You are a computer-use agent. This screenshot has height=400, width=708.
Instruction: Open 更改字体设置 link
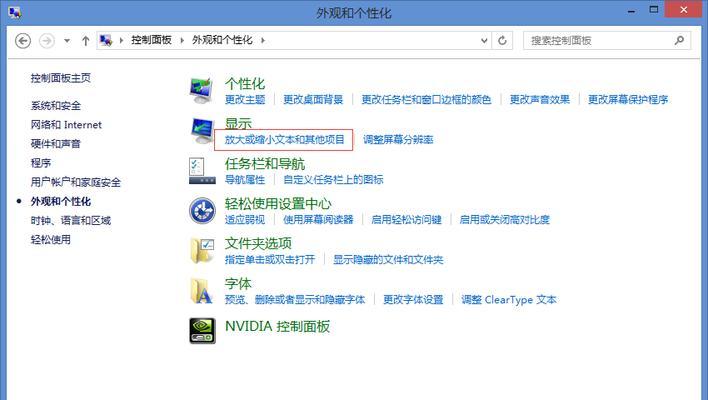click(x=413, y=299)
